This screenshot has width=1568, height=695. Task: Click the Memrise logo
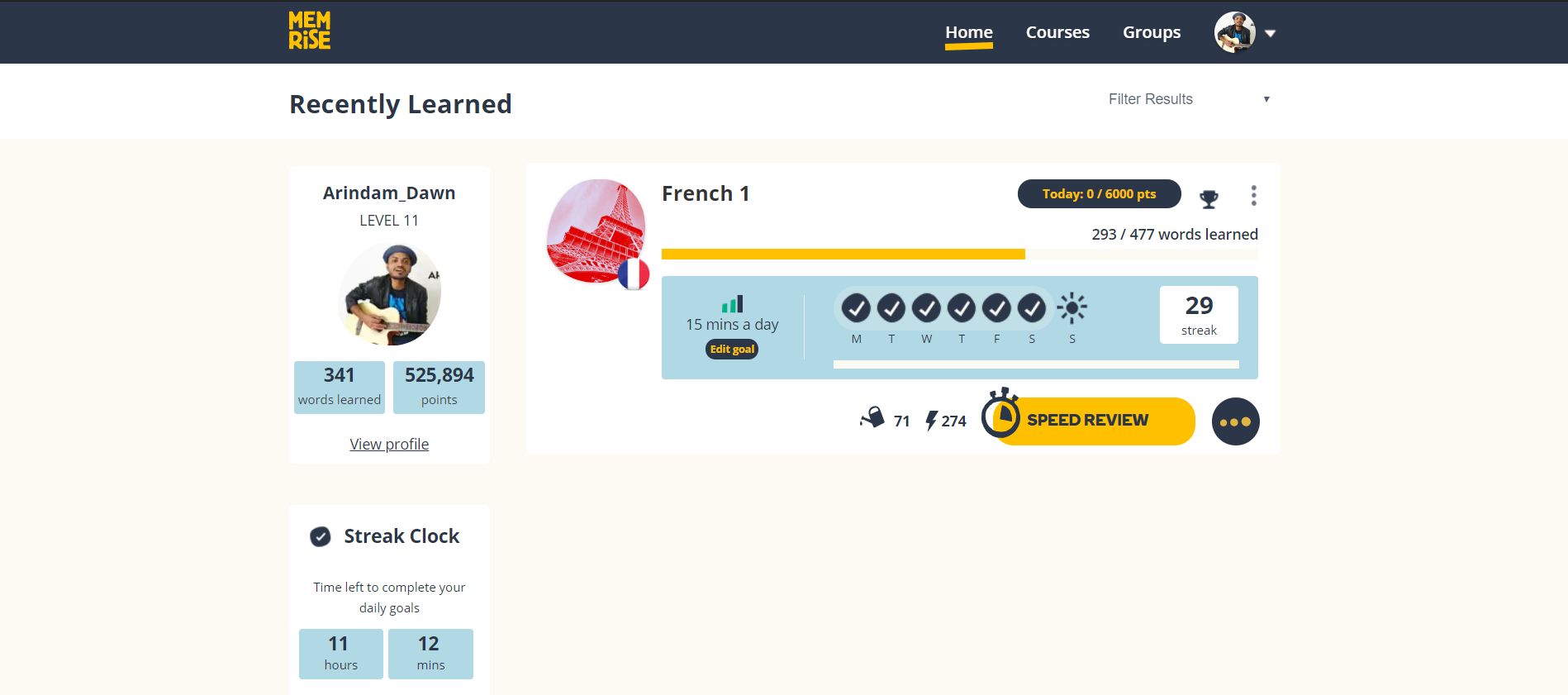tap(310, 31)
